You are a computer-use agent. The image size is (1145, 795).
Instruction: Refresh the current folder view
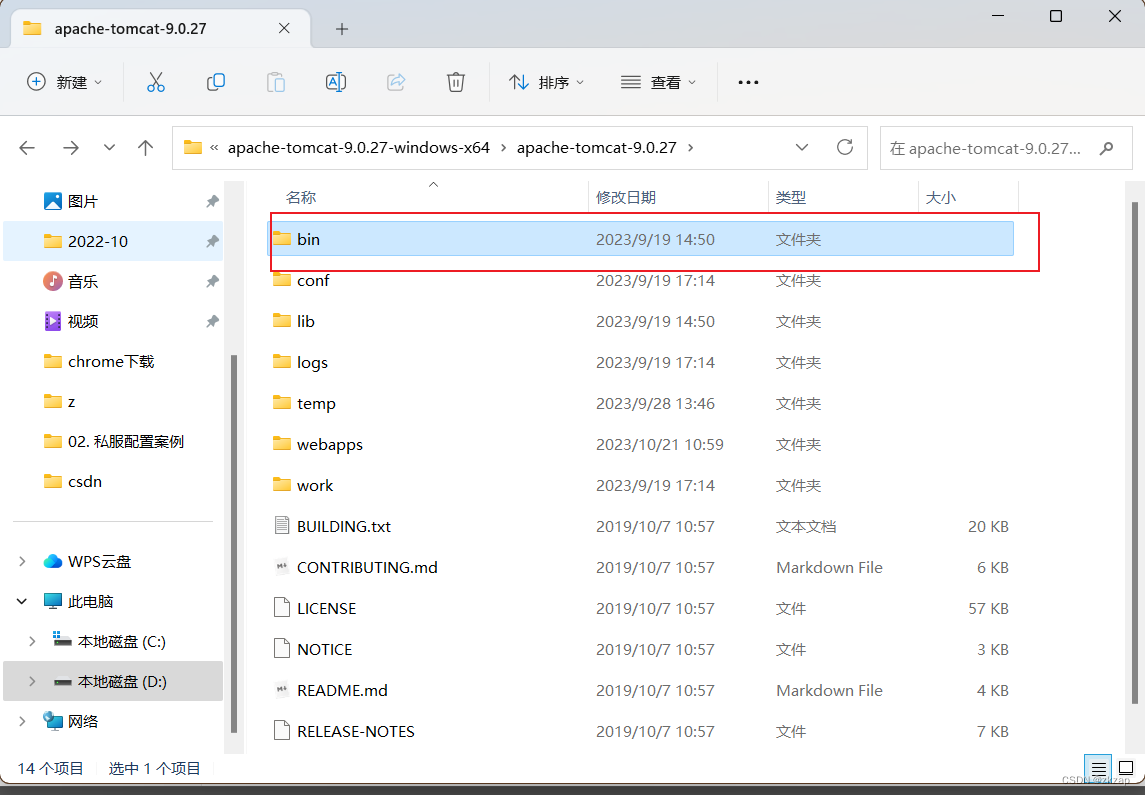coord(845,147)
